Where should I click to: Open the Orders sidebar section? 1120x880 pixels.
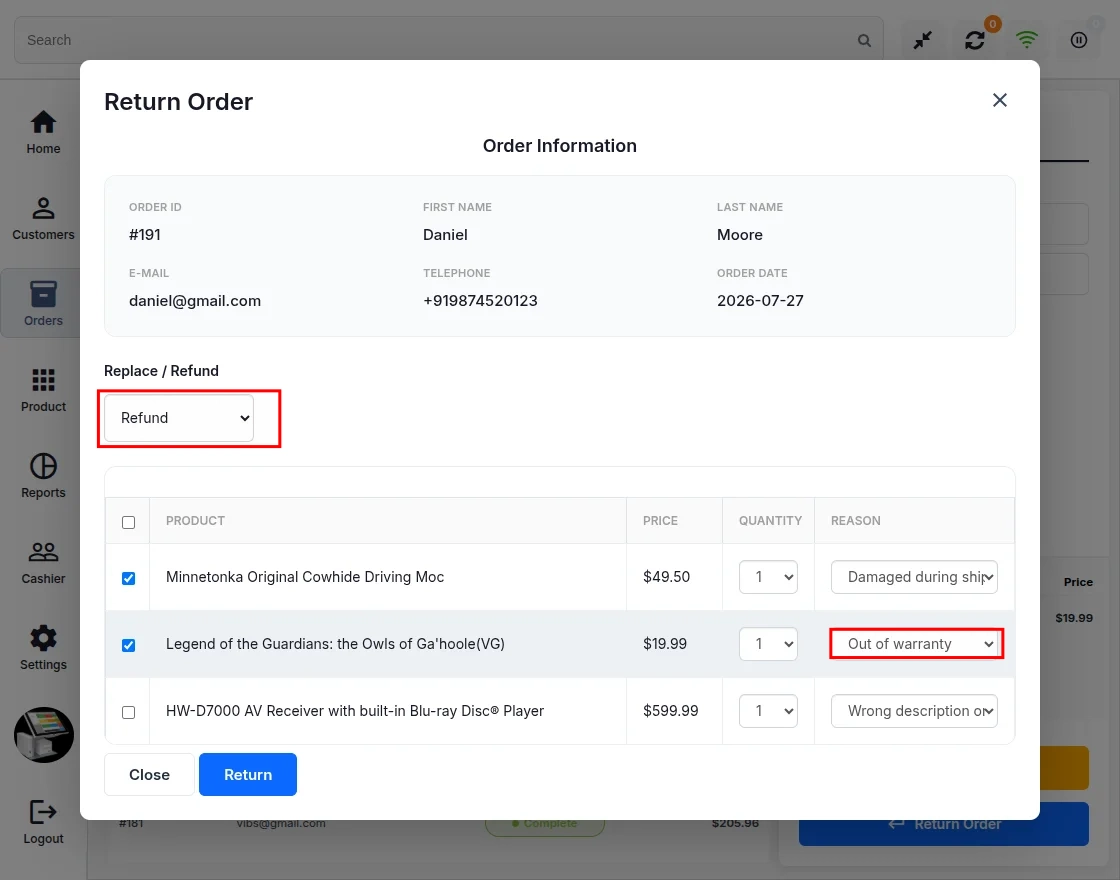pos(43,304)
